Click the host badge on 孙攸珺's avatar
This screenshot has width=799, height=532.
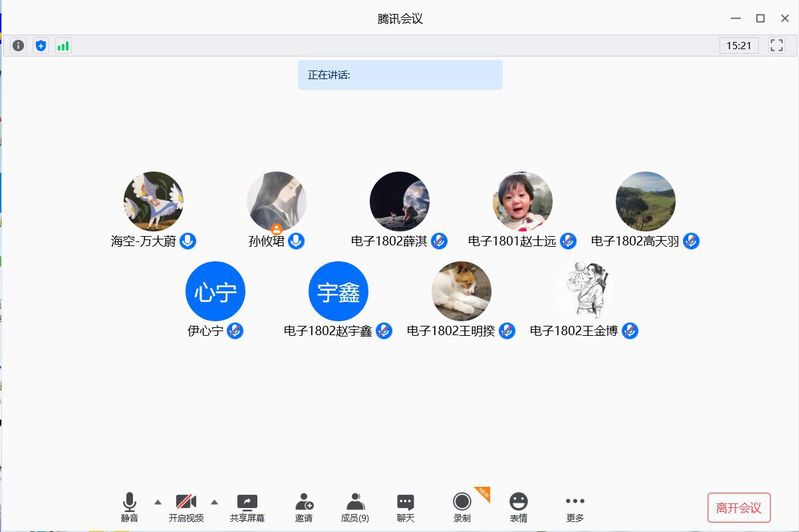click(277, 229)
